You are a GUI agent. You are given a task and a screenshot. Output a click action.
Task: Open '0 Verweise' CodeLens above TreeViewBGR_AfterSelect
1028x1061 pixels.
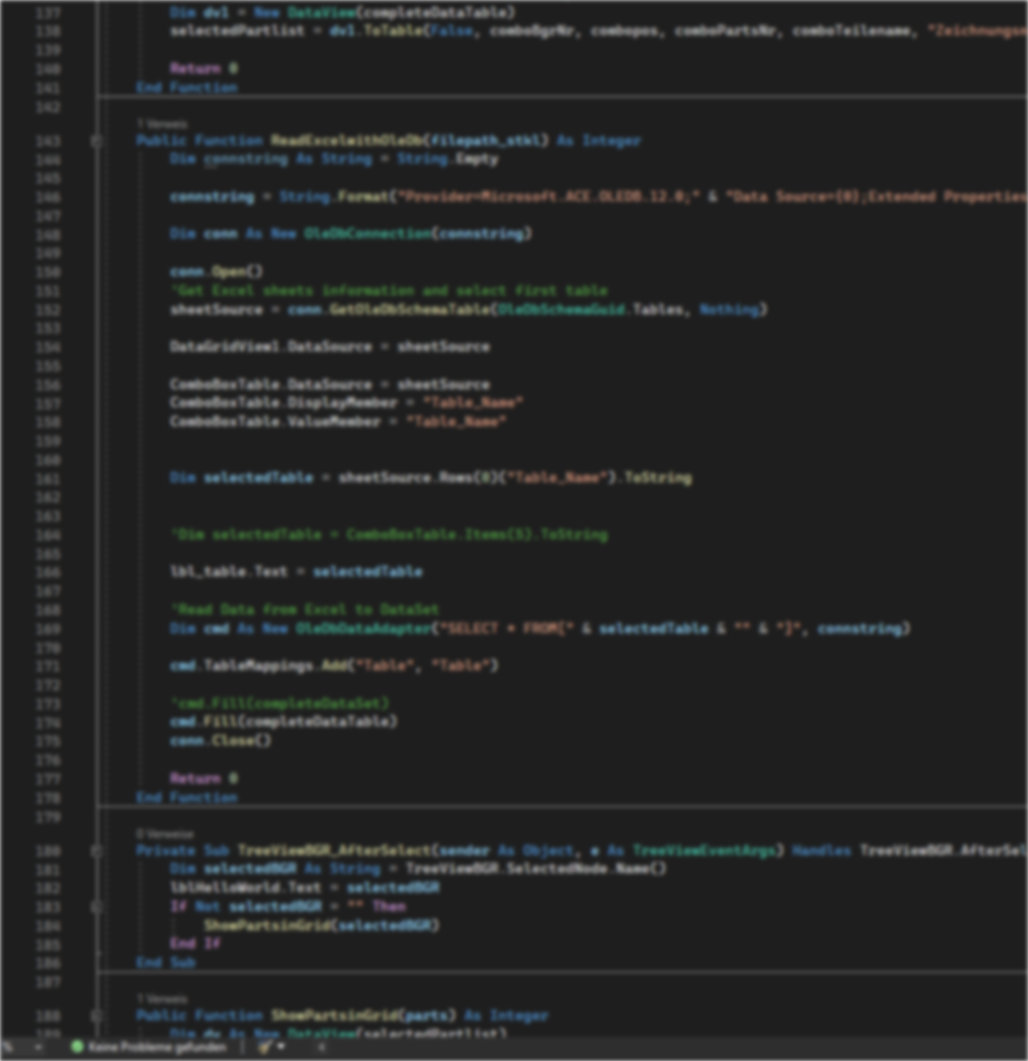[165, 833]
